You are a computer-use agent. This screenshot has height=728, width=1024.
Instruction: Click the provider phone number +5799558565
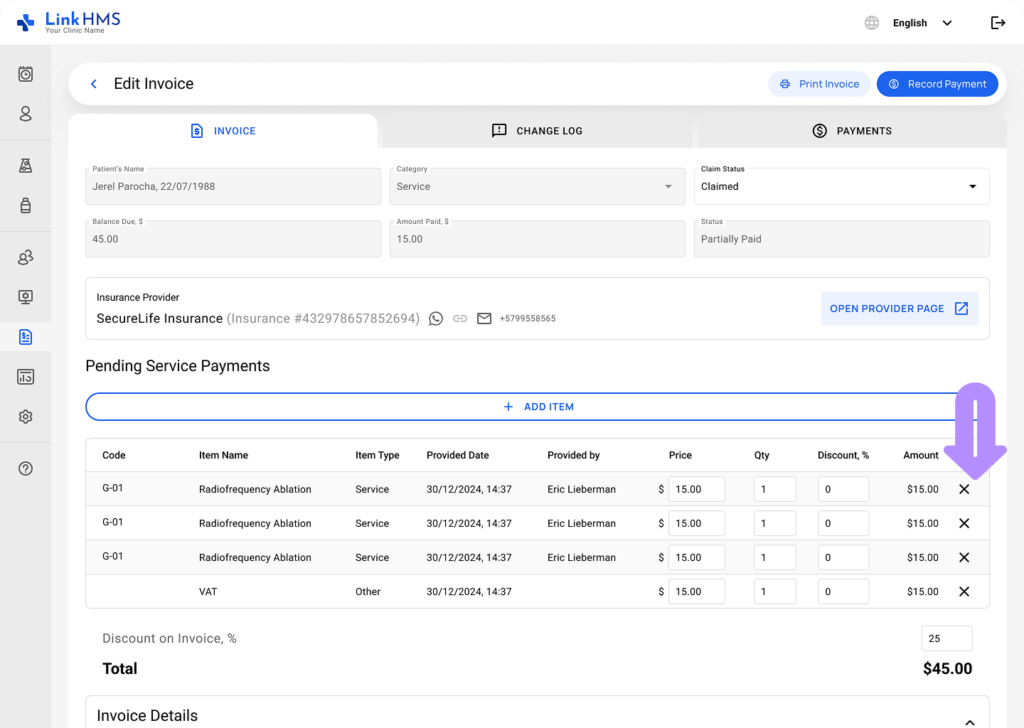click(x=527, y=319)
